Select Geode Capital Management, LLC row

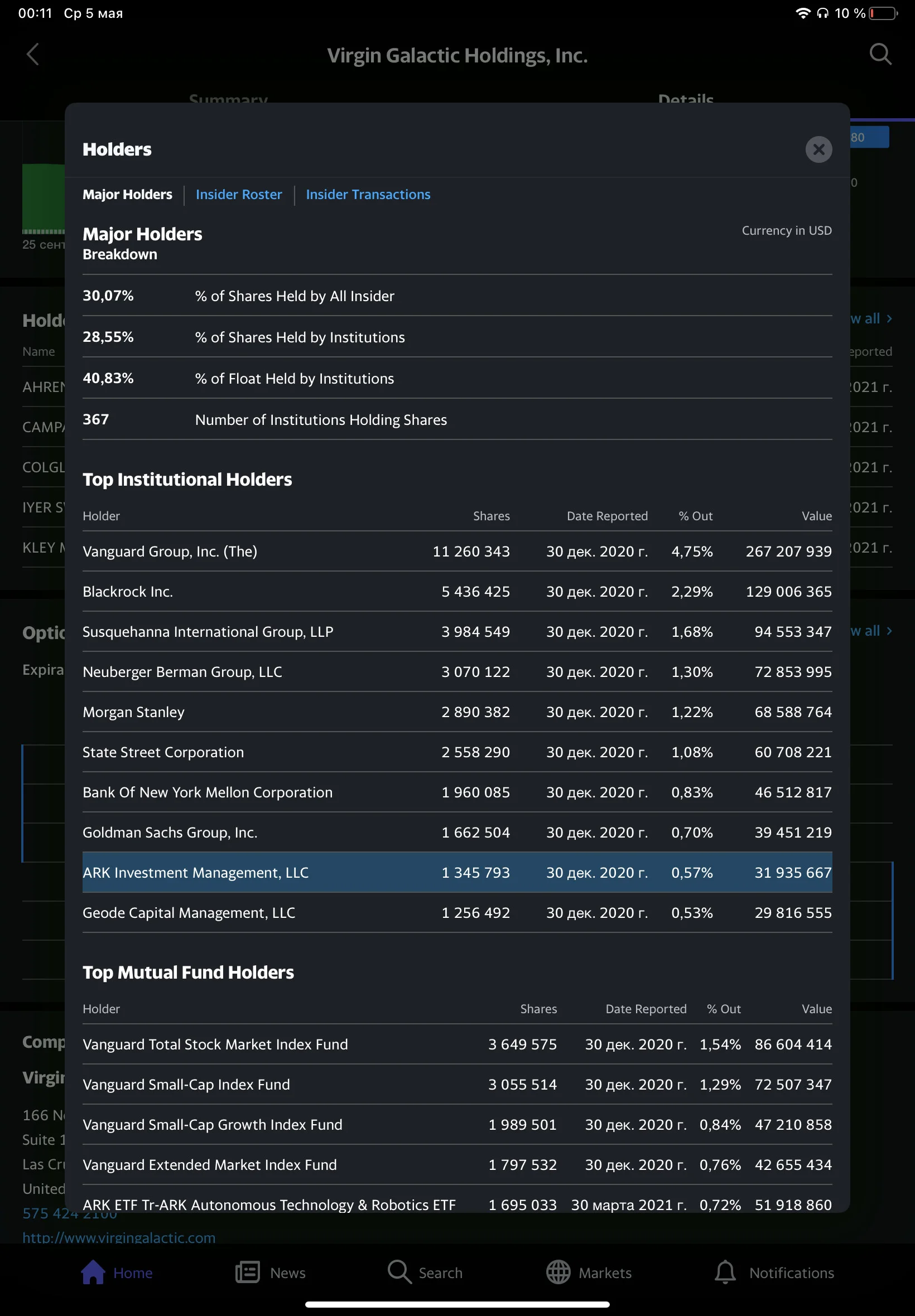[457, 912]
